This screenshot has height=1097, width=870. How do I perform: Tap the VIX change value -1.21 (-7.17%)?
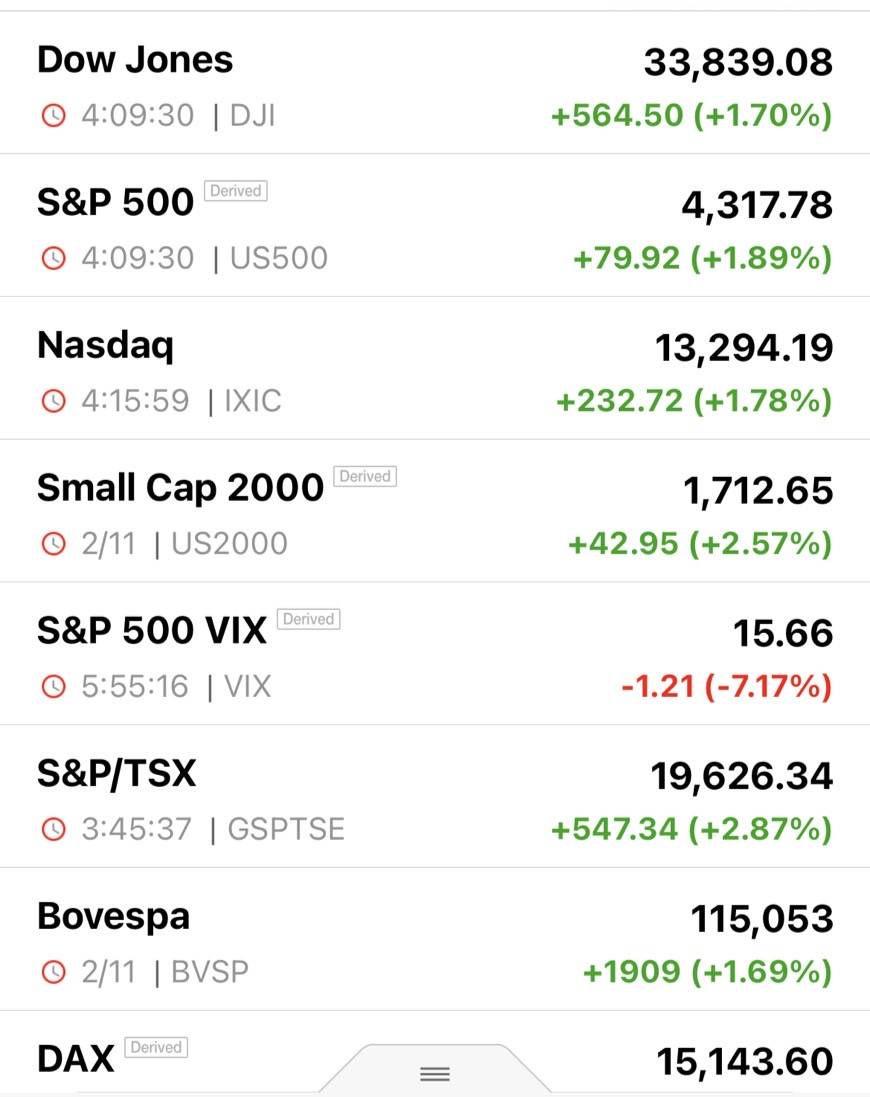pyautogui.click(x=726, y=688)
